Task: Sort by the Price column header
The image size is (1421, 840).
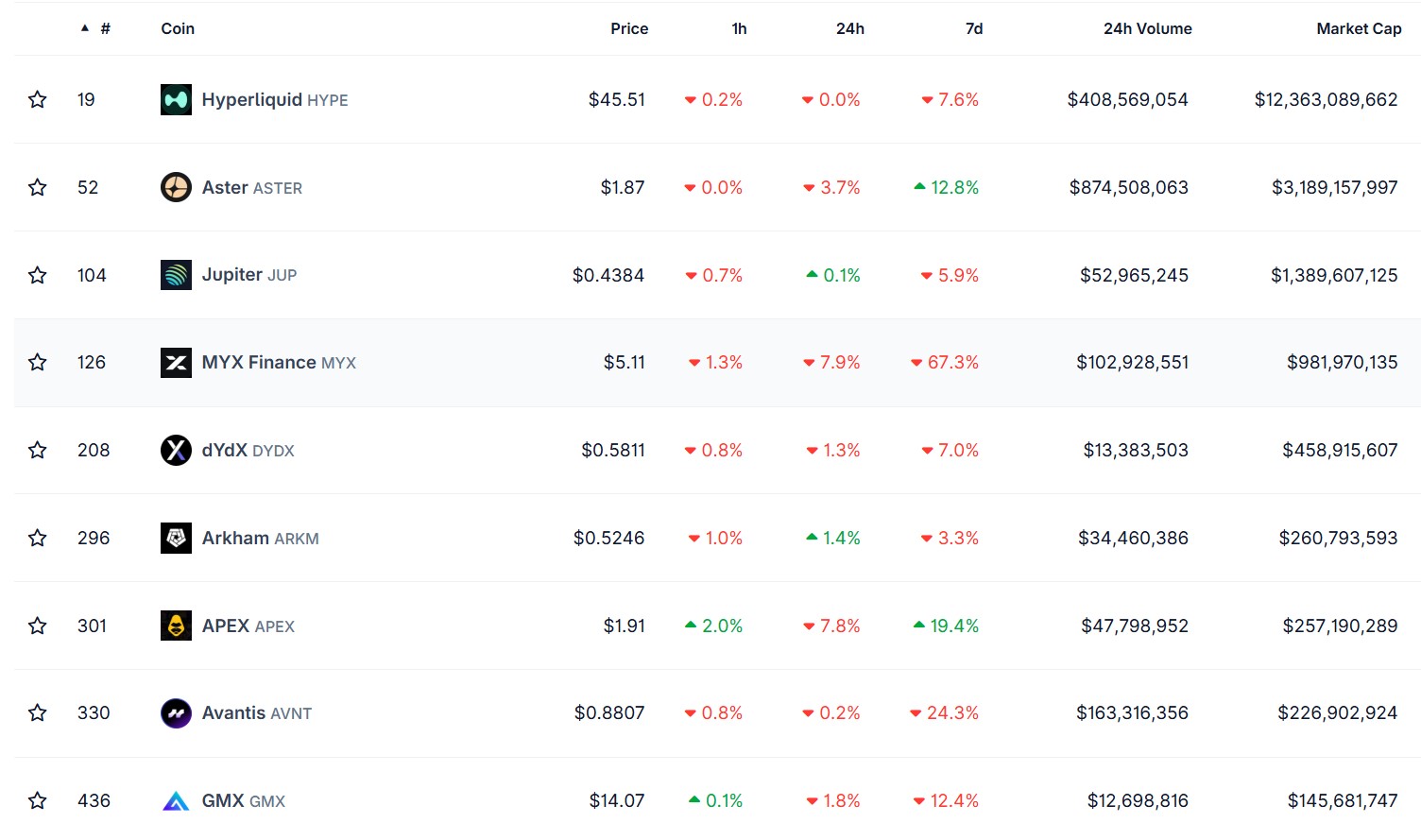Action: pyautogui.click(x=628, y=29)
